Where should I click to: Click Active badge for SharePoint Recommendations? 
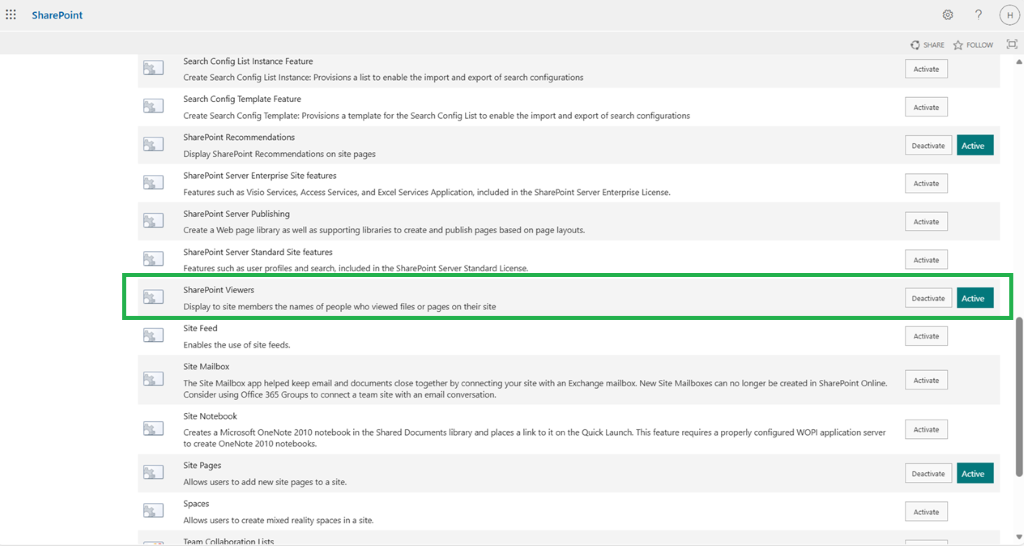click(975, 146)
